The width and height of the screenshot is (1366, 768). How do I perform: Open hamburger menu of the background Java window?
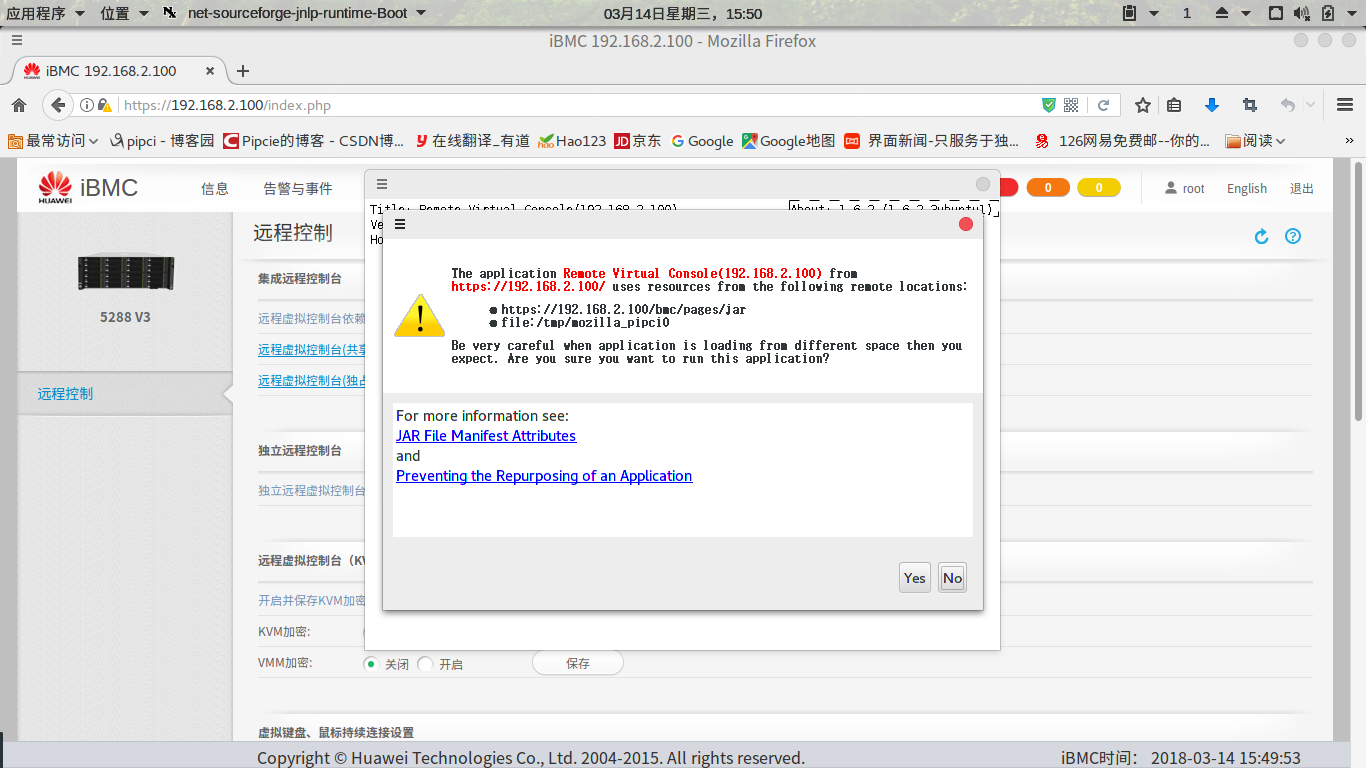(382, 184)
